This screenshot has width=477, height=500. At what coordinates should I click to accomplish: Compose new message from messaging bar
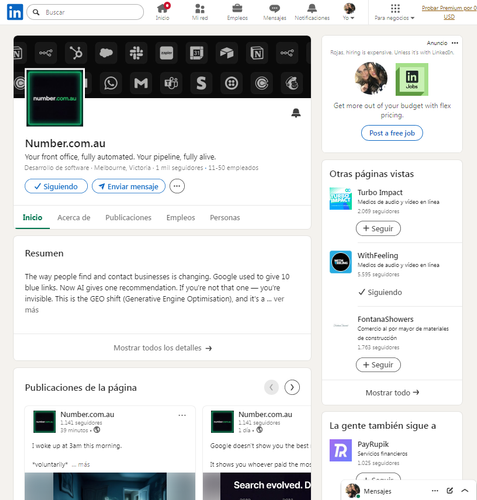pyautogui.click(x=450, y=491)
